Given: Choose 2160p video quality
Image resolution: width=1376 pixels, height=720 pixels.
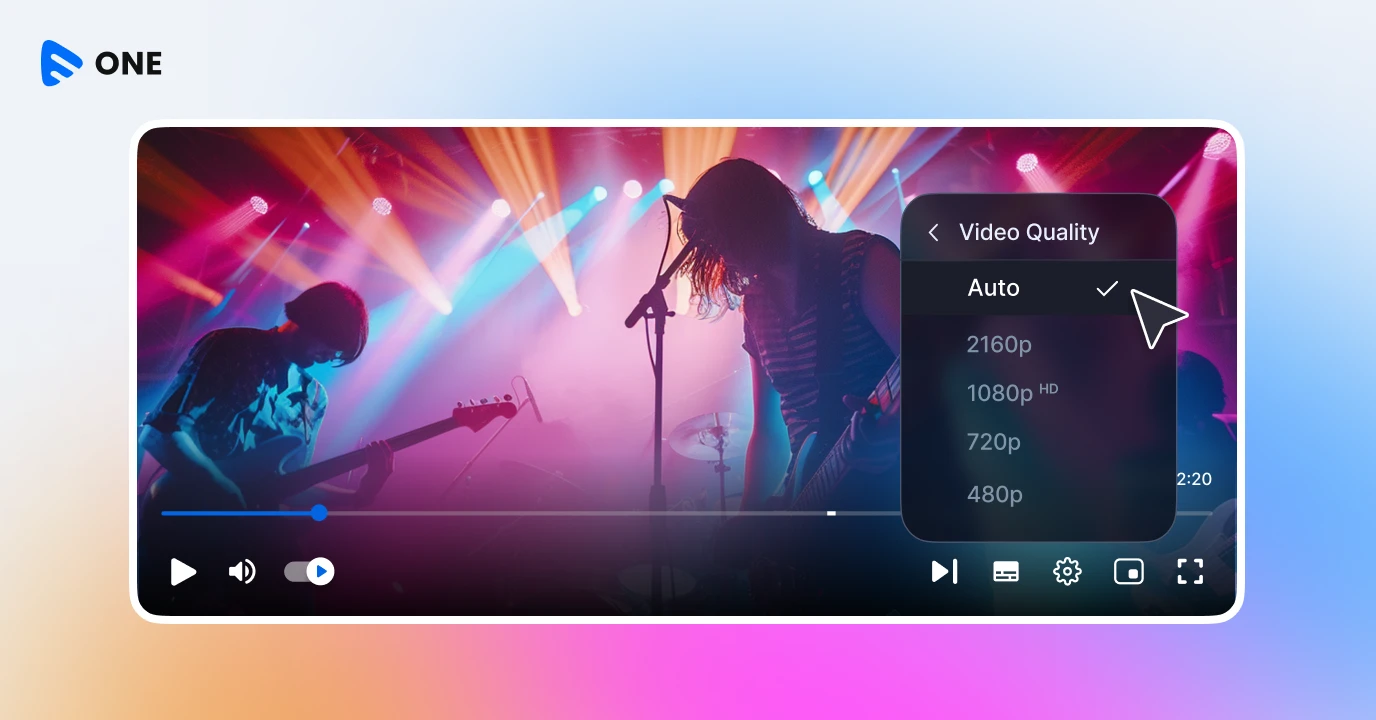Looking at the screenshot, I should pos(1000,344).
